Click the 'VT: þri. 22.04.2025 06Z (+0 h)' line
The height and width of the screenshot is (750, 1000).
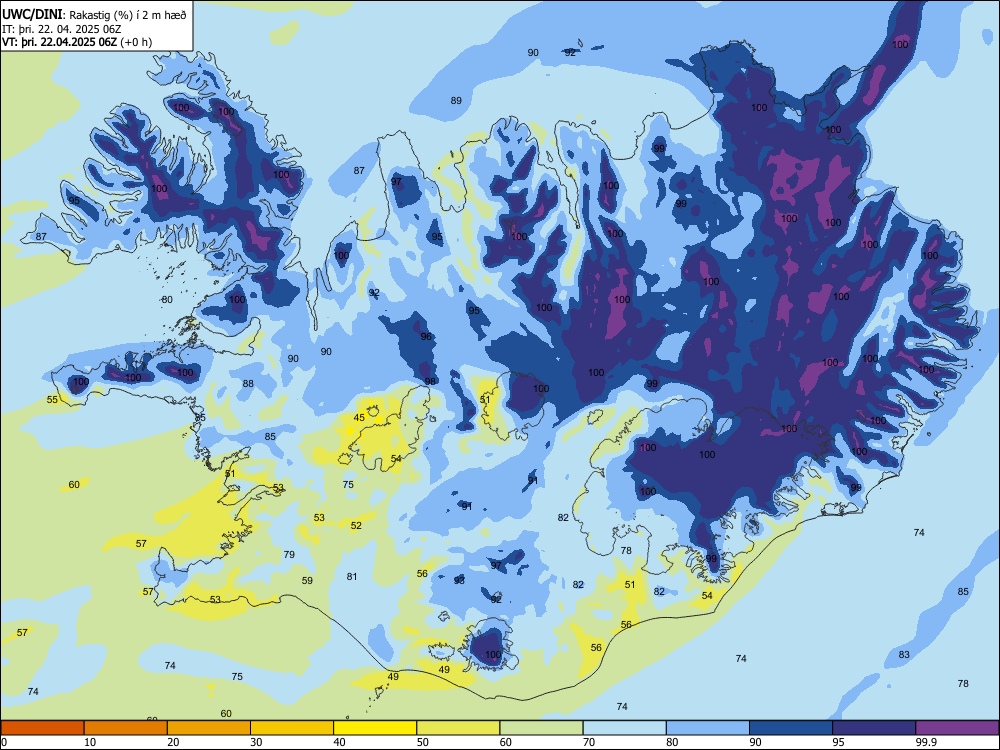tap(77, 42)
